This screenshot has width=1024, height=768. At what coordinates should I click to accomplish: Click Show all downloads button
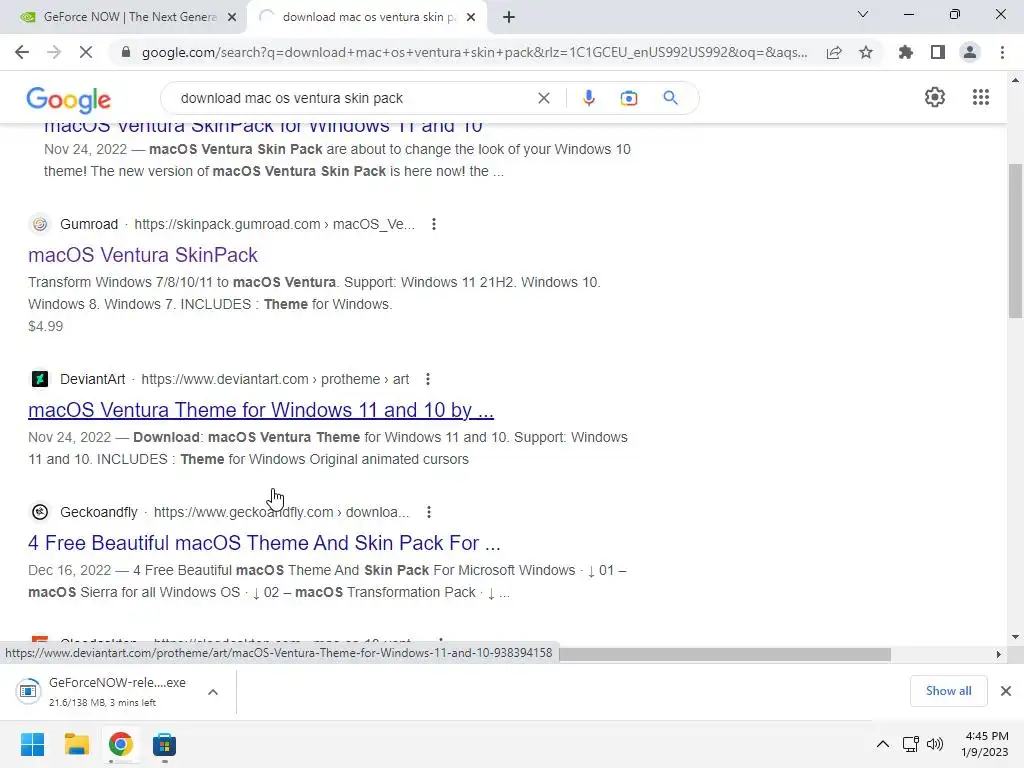948,691
